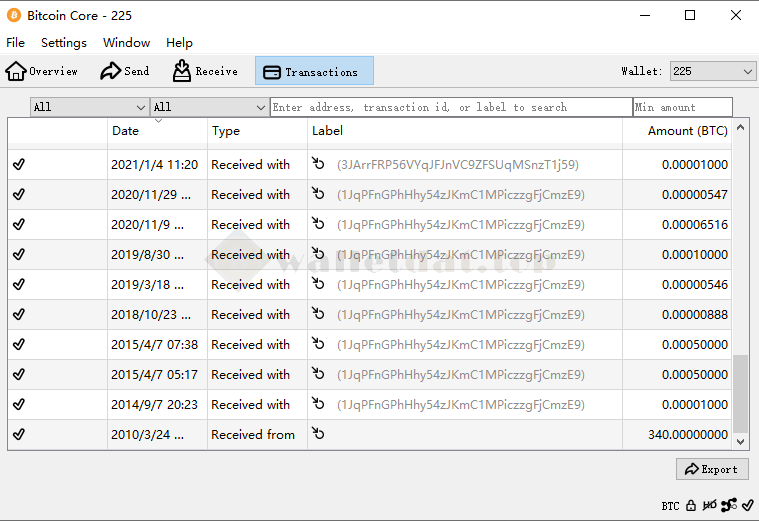Screen dimensions: 759x521
Task: Click the sync checkmark in status bar
Action: (746, 506)
